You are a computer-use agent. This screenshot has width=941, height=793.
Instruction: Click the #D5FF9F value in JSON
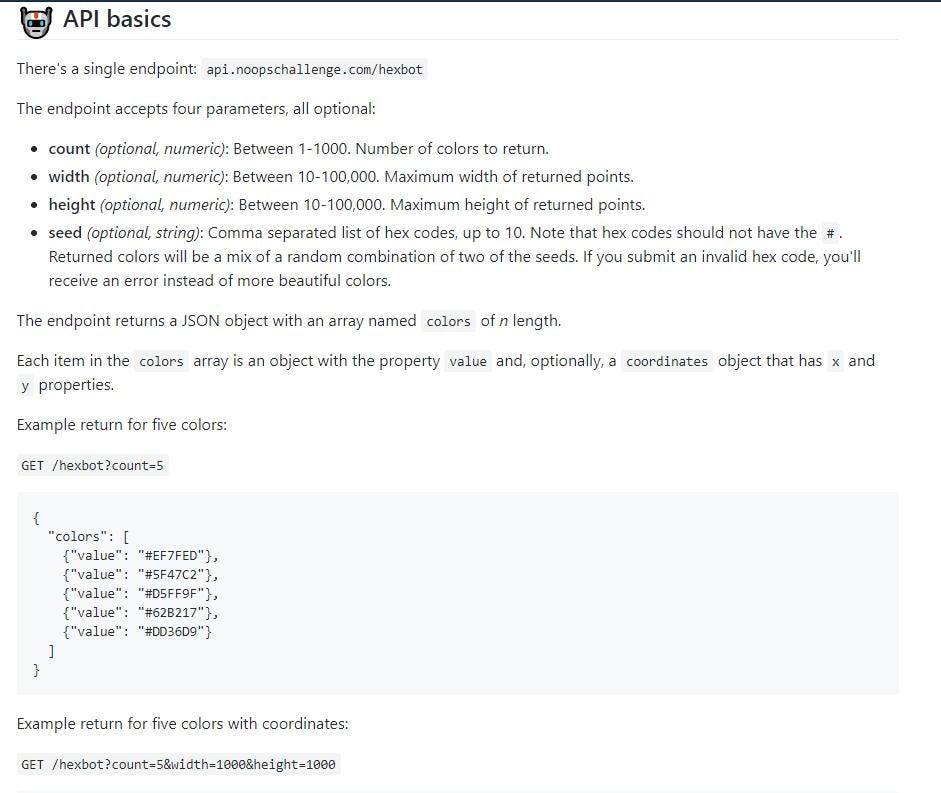click(x=178, y=593)
